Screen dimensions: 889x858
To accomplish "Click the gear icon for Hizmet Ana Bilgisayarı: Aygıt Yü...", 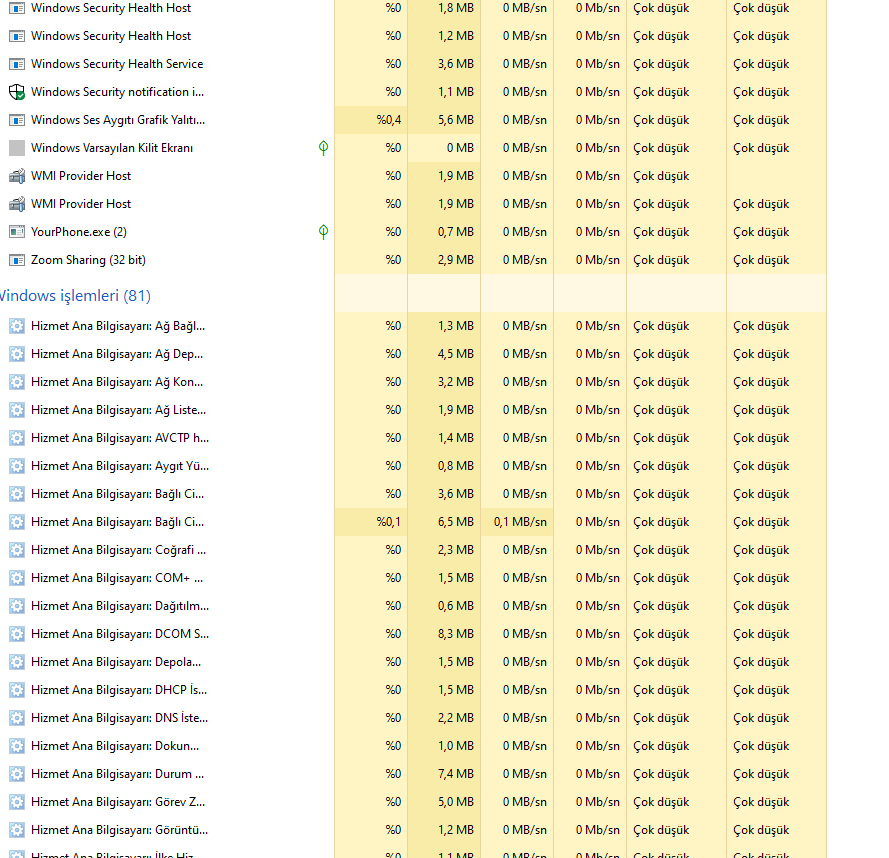I will (x=17, y=466).
